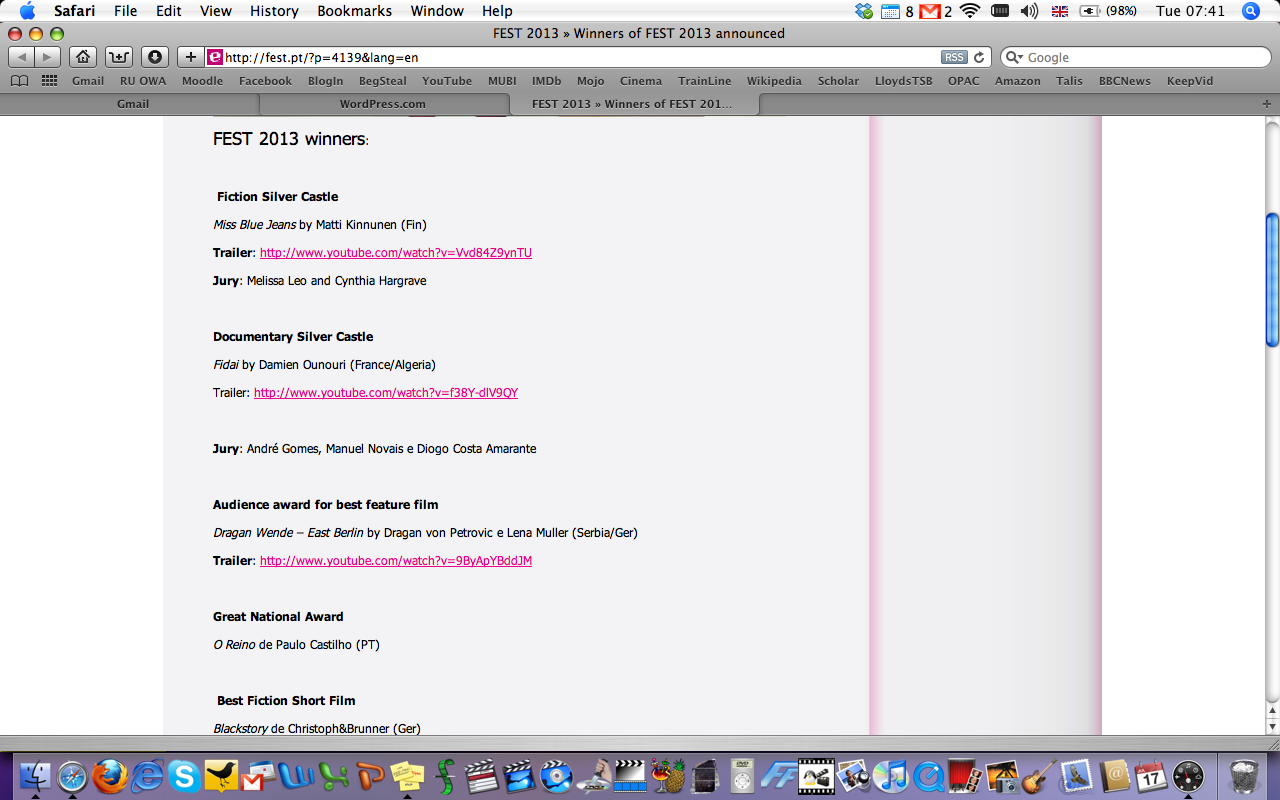Switch to the WordPress.com tab

point(383,104)
